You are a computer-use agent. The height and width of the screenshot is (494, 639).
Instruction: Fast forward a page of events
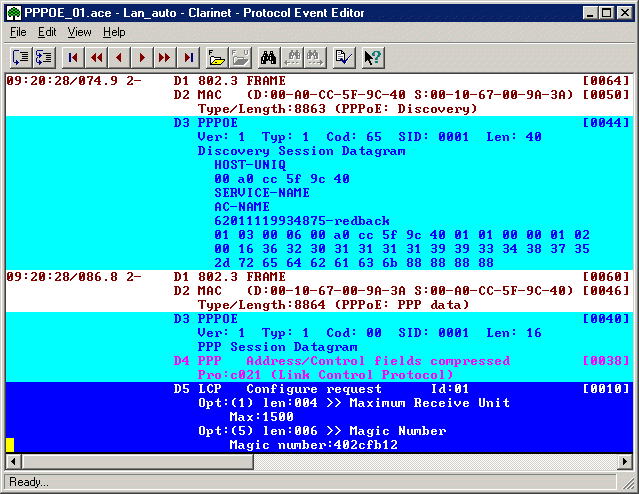(165, 57)
